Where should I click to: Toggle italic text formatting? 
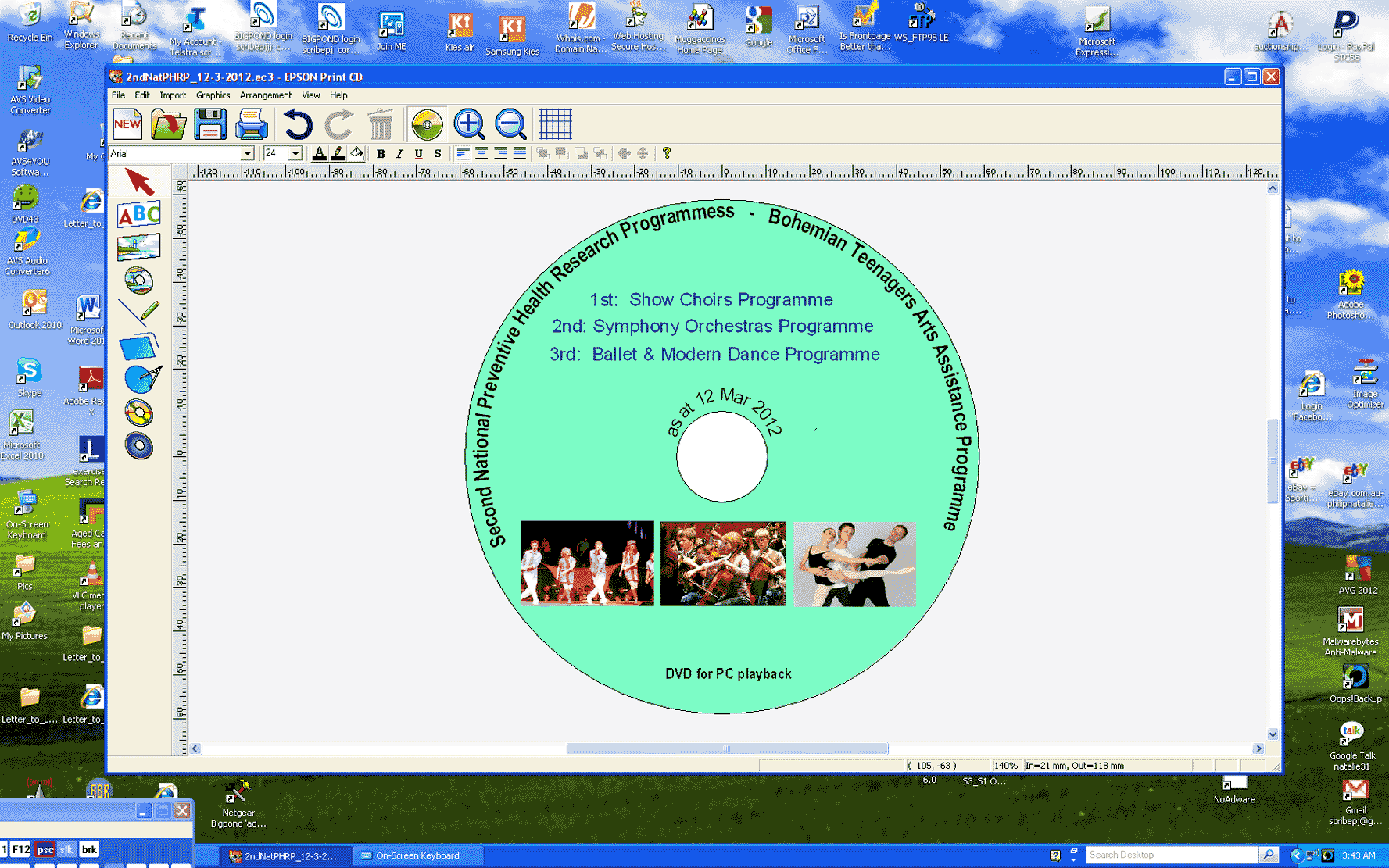(399, 154)
